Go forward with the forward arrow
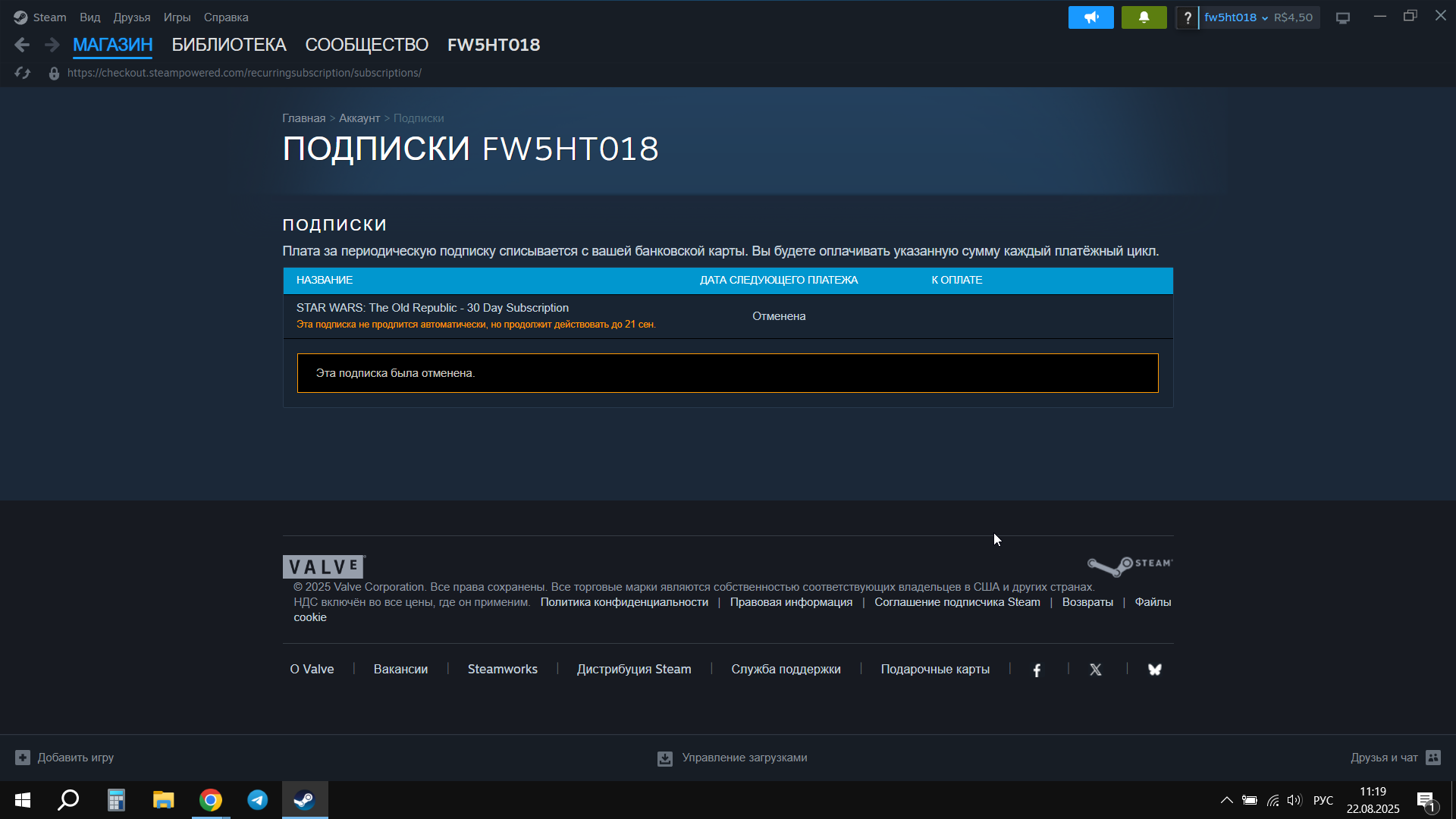Image resolution: width=1456 pixels, height=819 pixels. point(52,45)
